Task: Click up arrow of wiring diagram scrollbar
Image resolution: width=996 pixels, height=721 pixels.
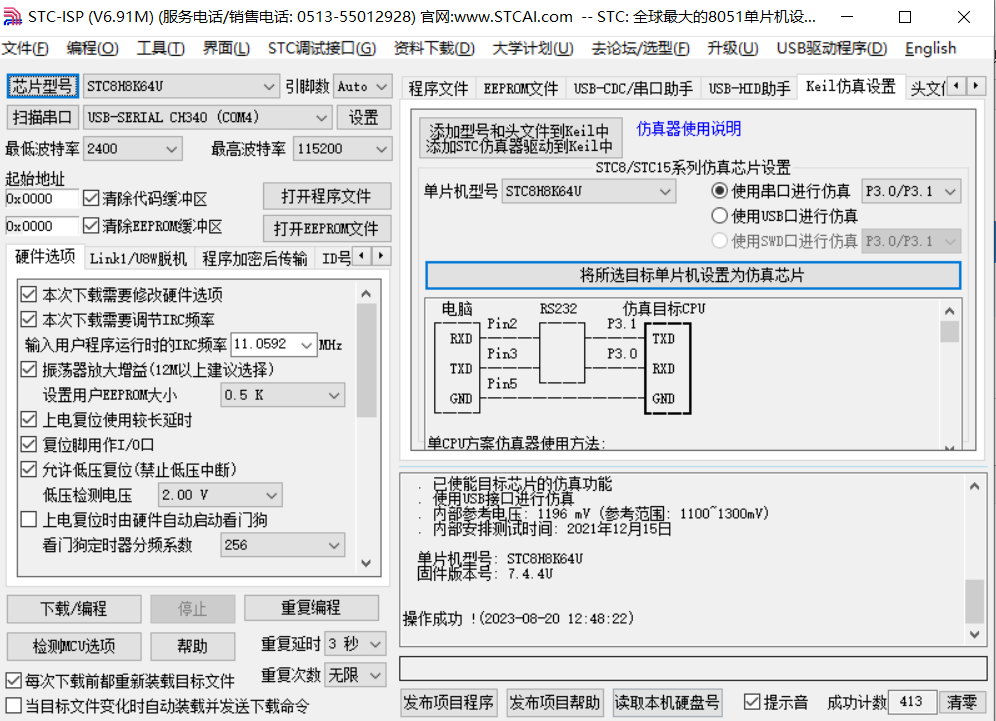Action: tap(950, 311)
